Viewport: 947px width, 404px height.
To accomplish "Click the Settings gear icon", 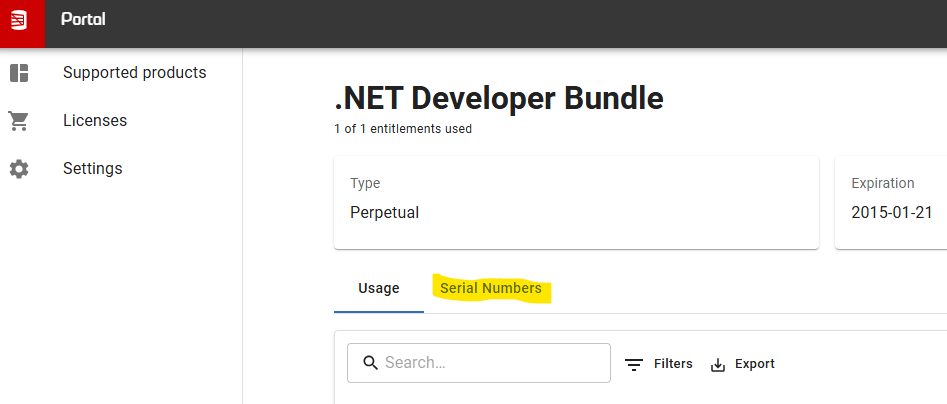I will point(19,168).
